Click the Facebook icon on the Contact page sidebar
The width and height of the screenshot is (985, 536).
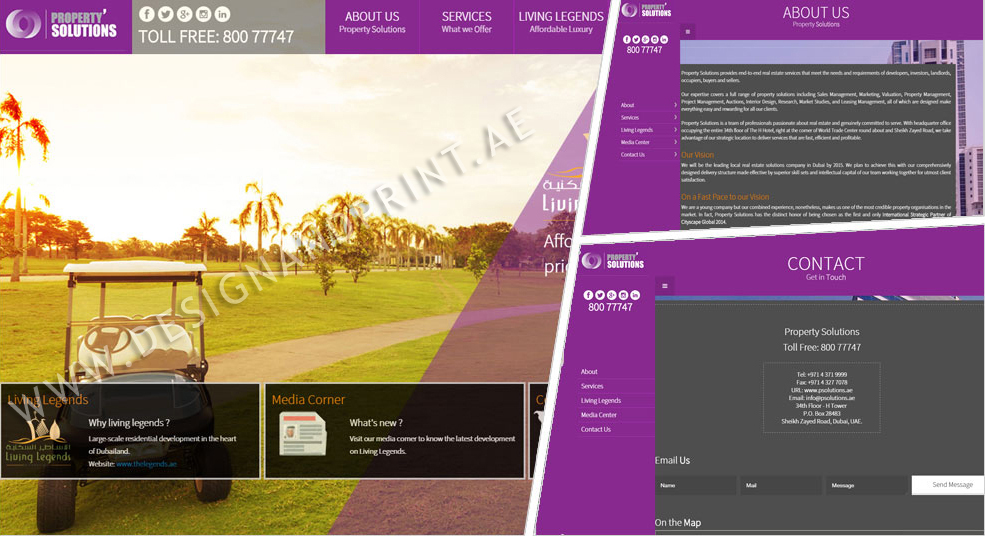(x=588, y=295)
